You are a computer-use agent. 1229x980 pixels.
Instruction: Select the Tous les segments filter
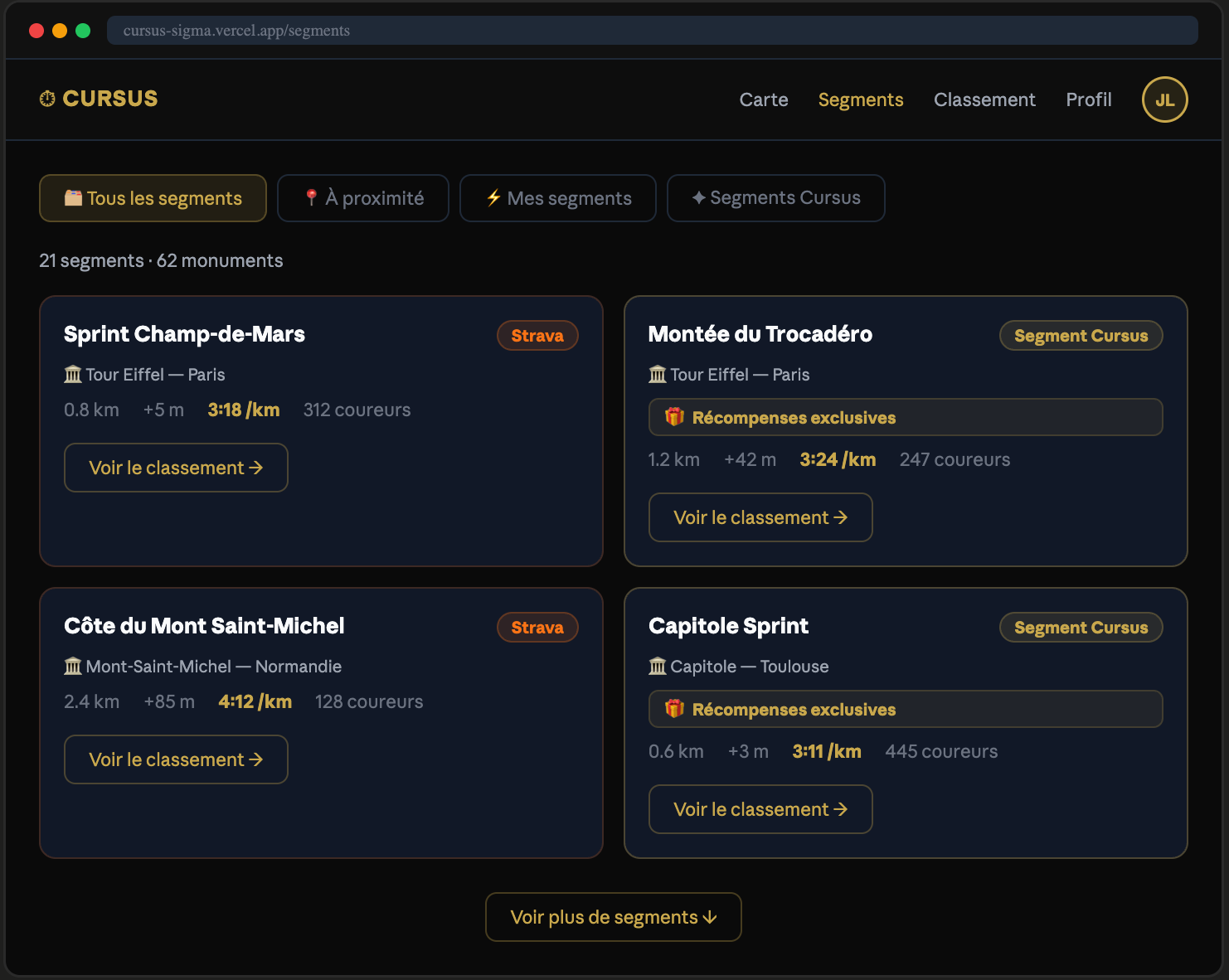click(x=153, y=198)
